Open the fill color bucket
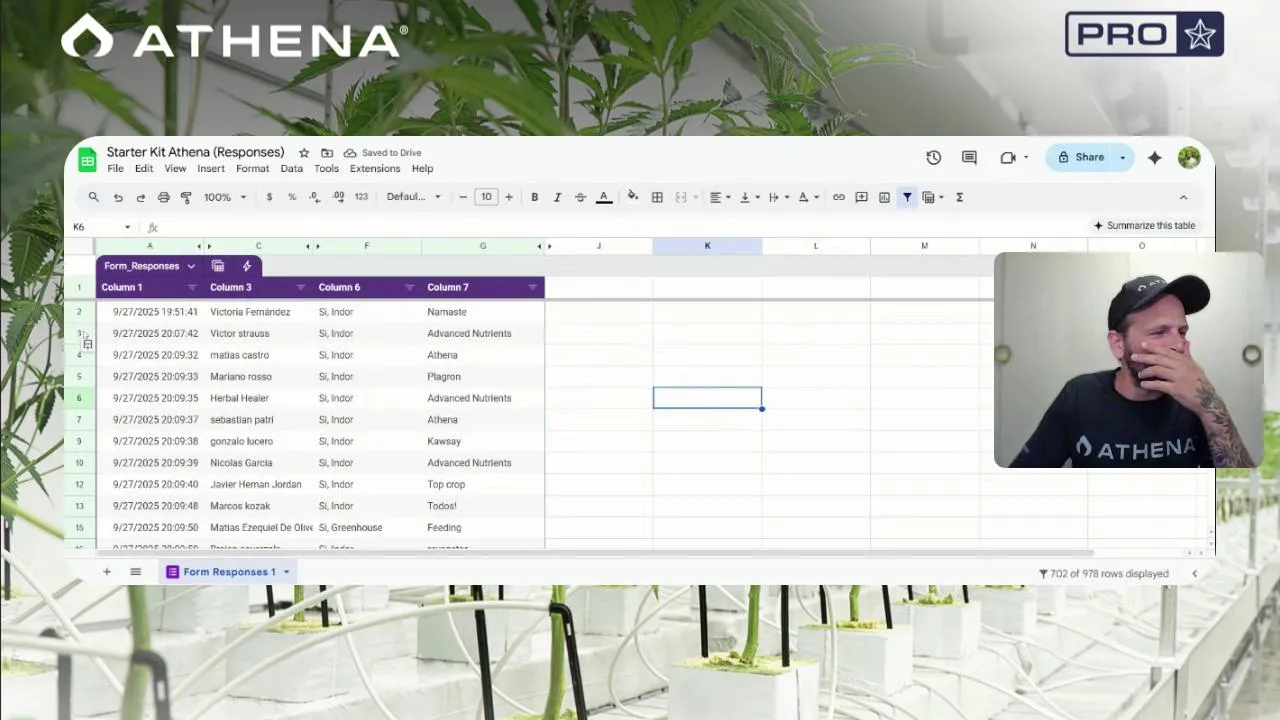Screen dimensions: 1280x720 pos(632,197)
